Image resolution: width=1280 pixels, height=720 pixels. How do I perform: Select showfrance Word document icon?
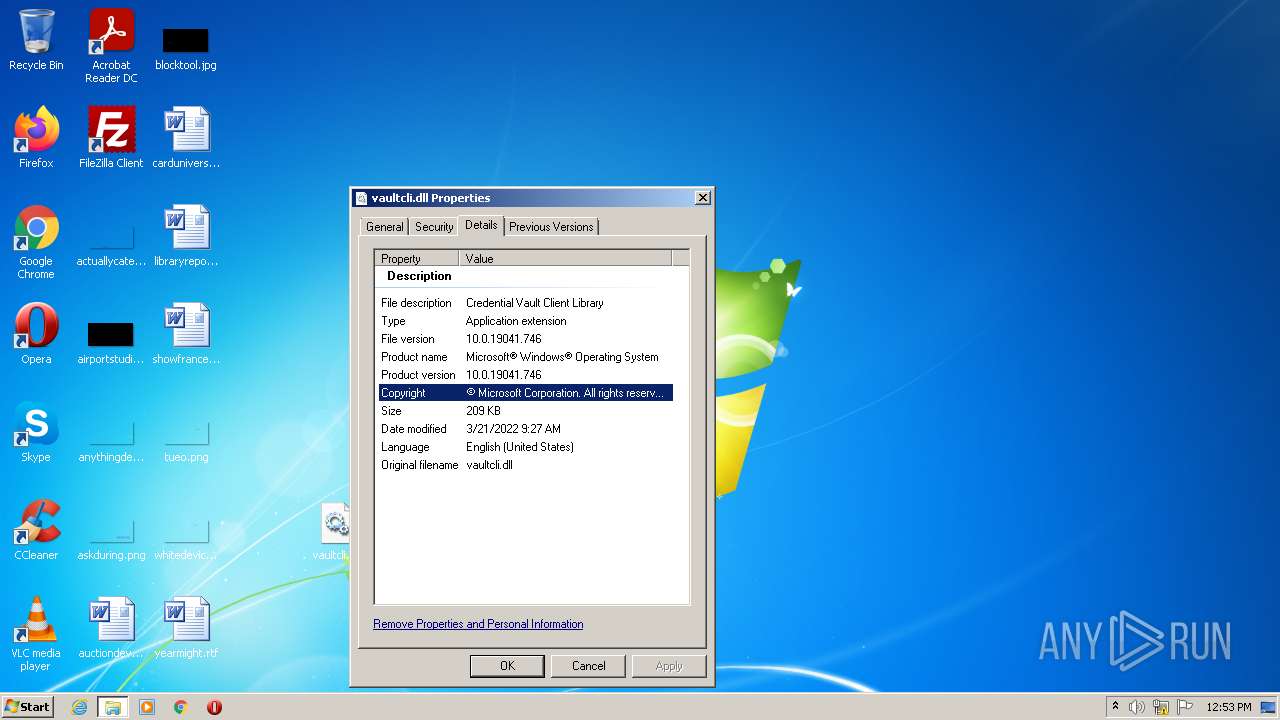tap(186, 335)
